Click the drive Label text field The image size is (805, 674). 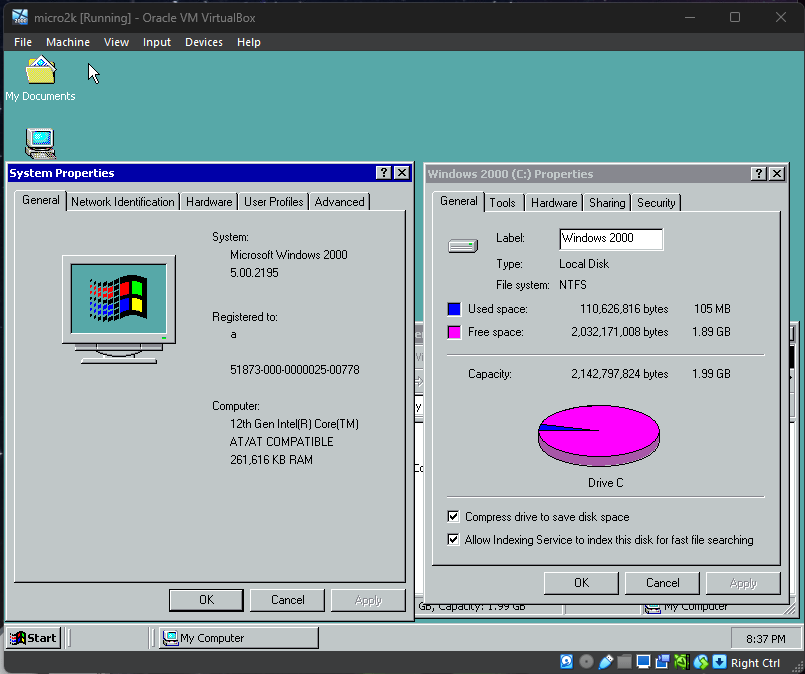click(x=611, y=239)
